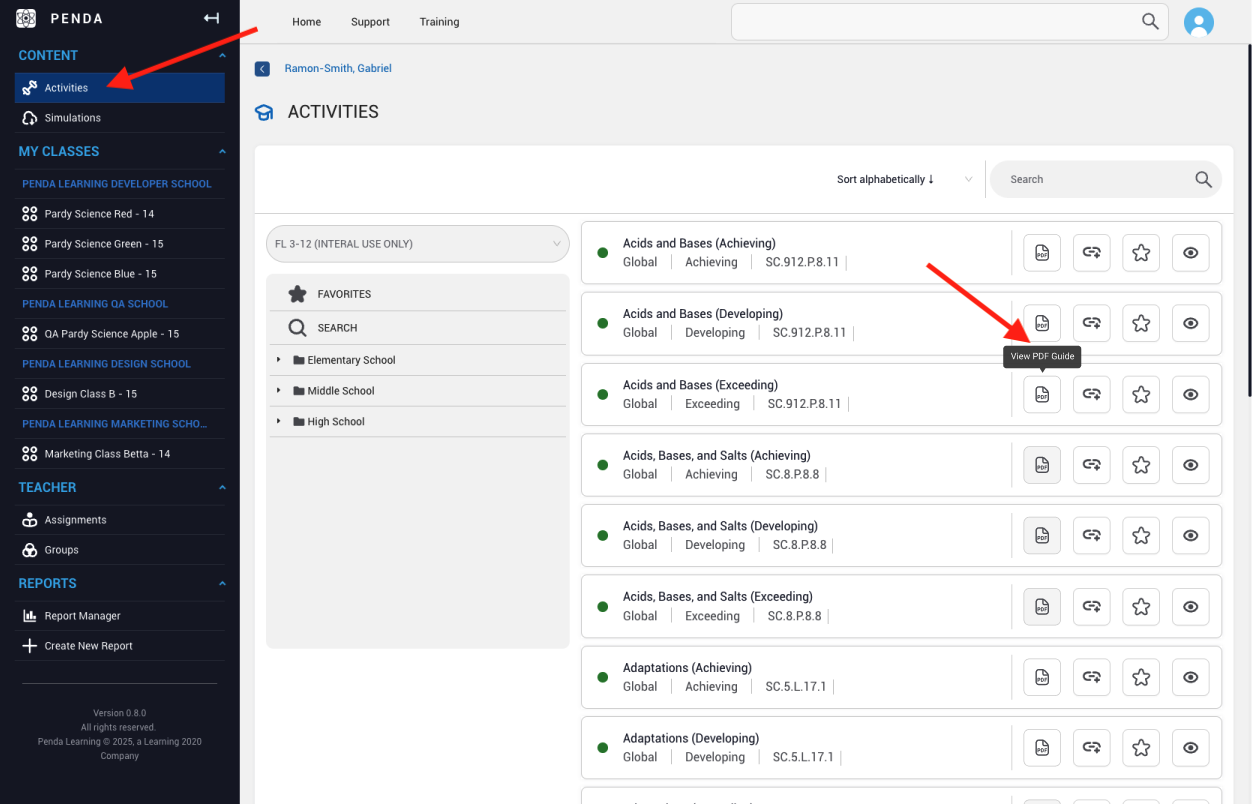Open the FL 3-12 curriculum dropdown
The height and width of the screenshot is (804, 1260).
pos(418,244)
